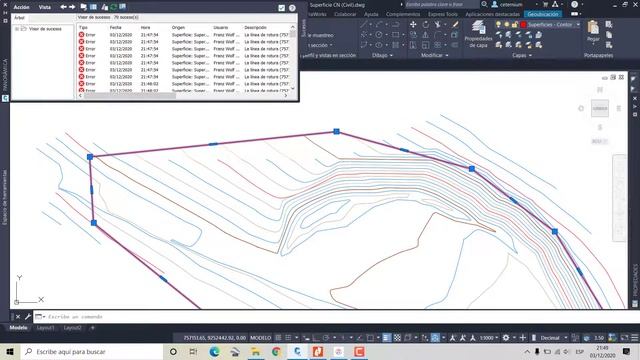This screenshot has width=640, height=360.
Task: Go forward with the right arrow icon
Action: coord(72,7)
